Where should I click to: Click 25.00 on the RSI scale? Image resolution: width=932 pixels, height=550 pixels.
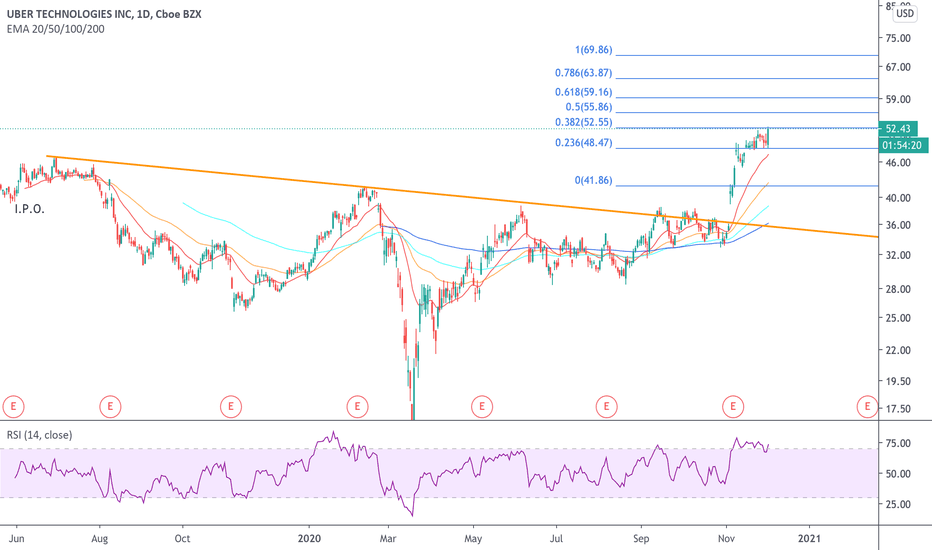click(x=898, y=504)
